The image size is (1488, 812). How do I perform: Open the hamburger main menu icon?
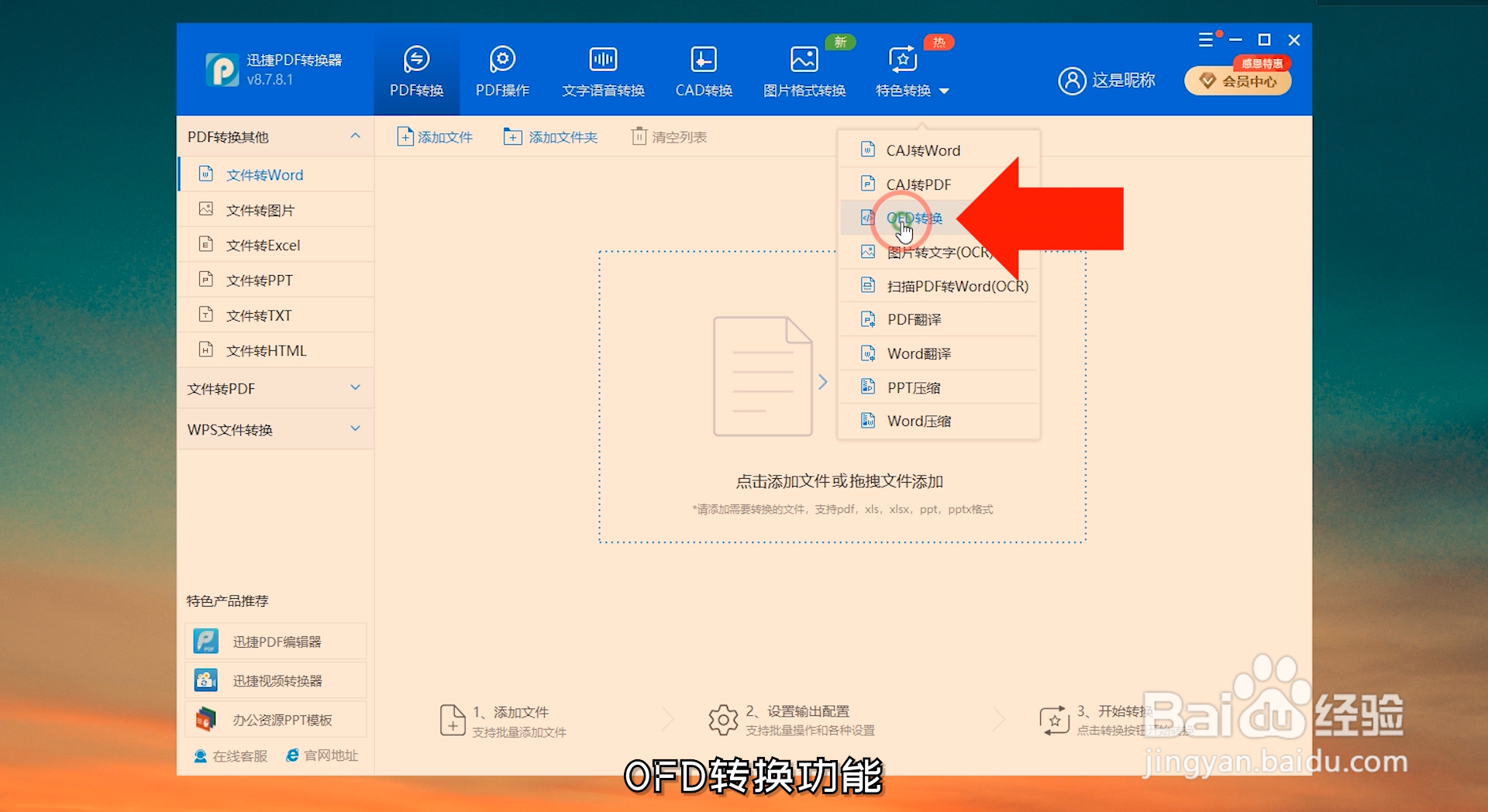[x=1206, y=40]
